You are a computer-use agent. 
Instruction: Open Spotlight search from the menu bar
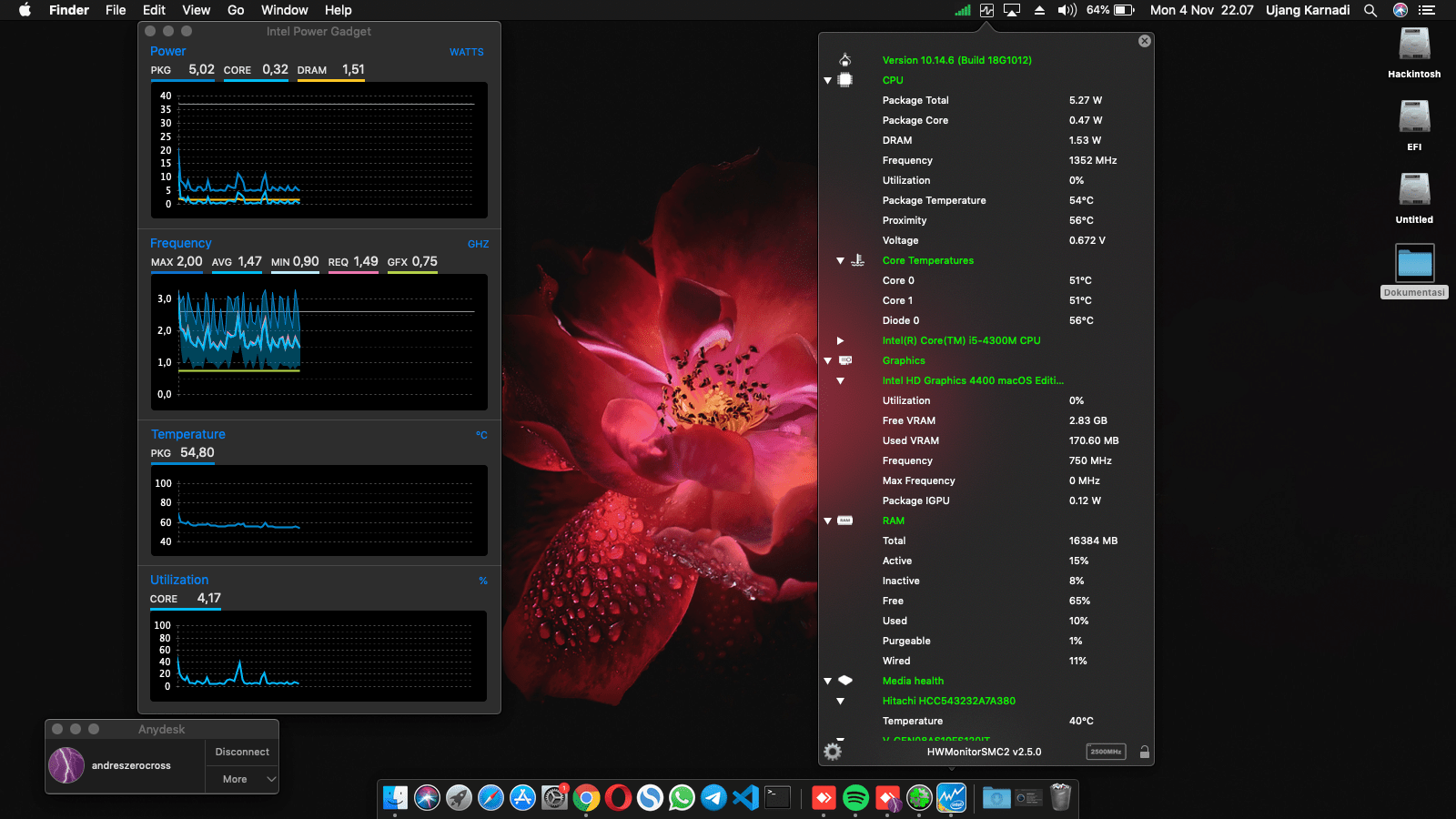tap(1370, 10)
